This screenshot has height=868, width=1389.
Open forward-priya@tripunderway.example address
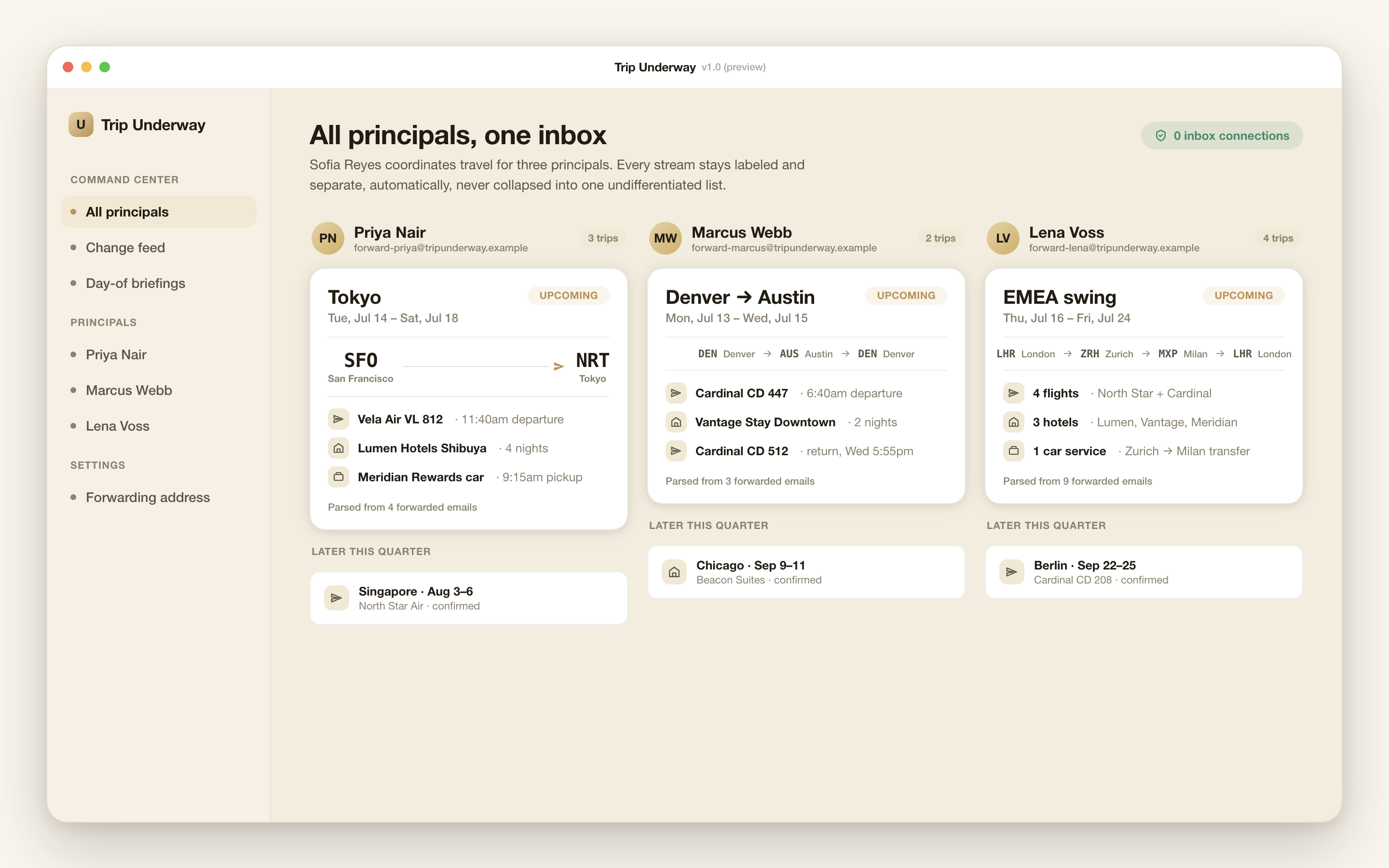[x=441, y=248]
